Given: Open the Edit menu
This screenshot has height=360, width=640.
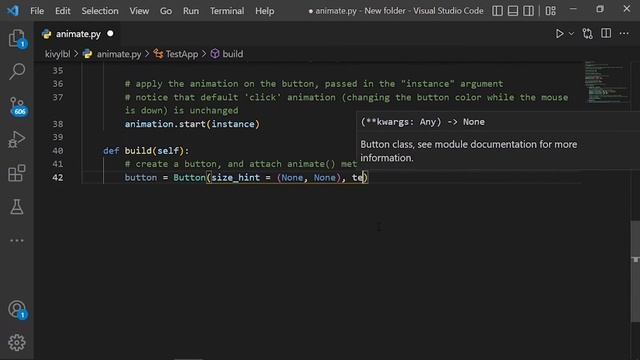Looking at the screenshot, I should pyautogui.click(x=62, y=11).
